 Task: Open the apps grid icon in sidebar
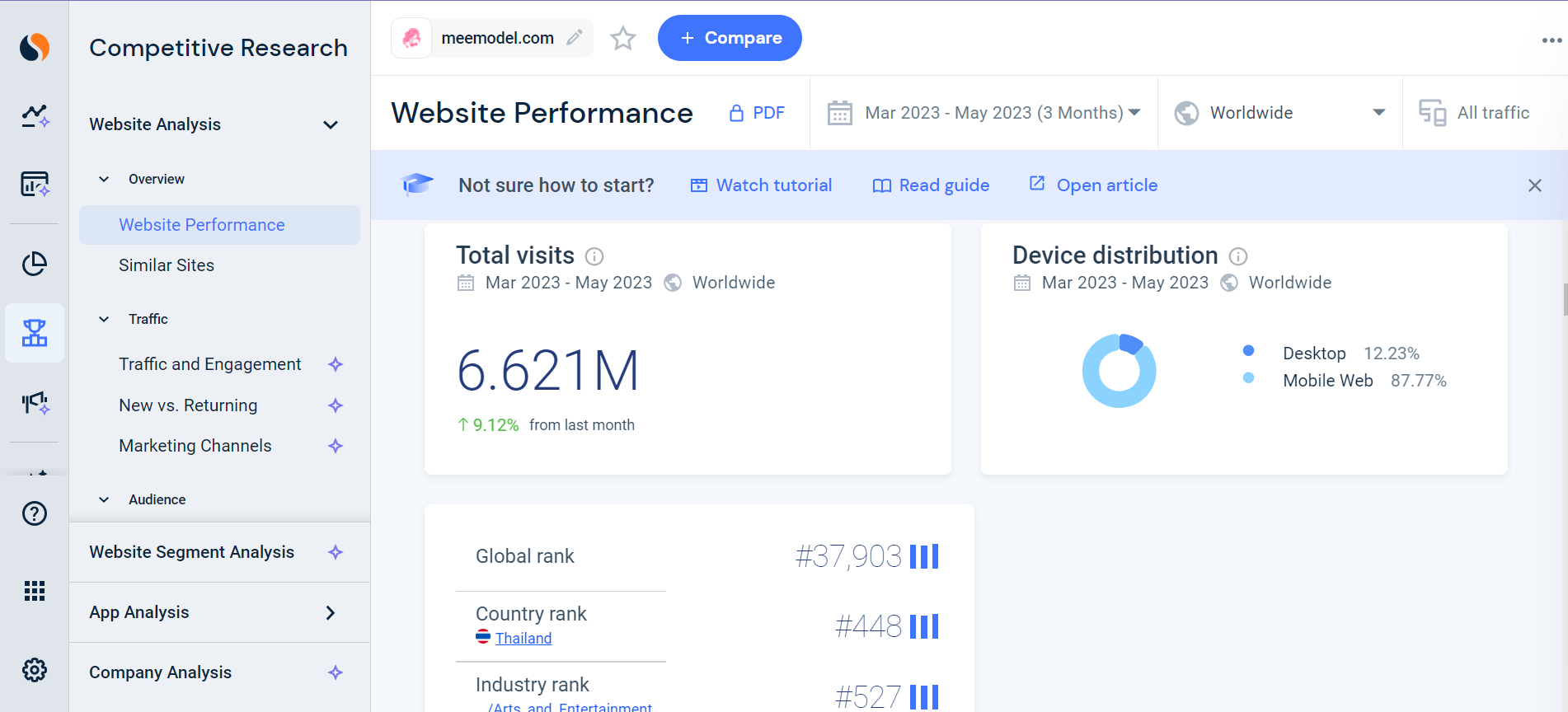pyautogui.click(x=35, y=591)
